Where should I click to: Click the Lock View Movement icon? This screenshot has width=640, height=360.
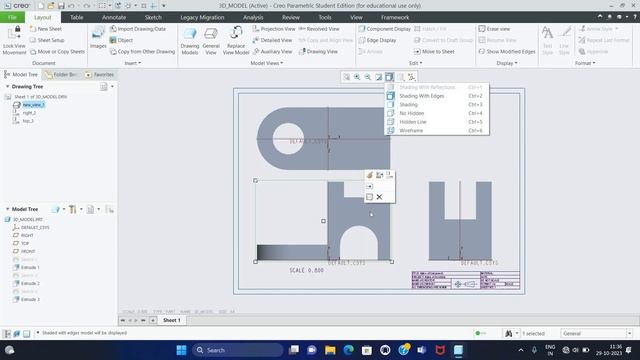[x=14, y=33]
